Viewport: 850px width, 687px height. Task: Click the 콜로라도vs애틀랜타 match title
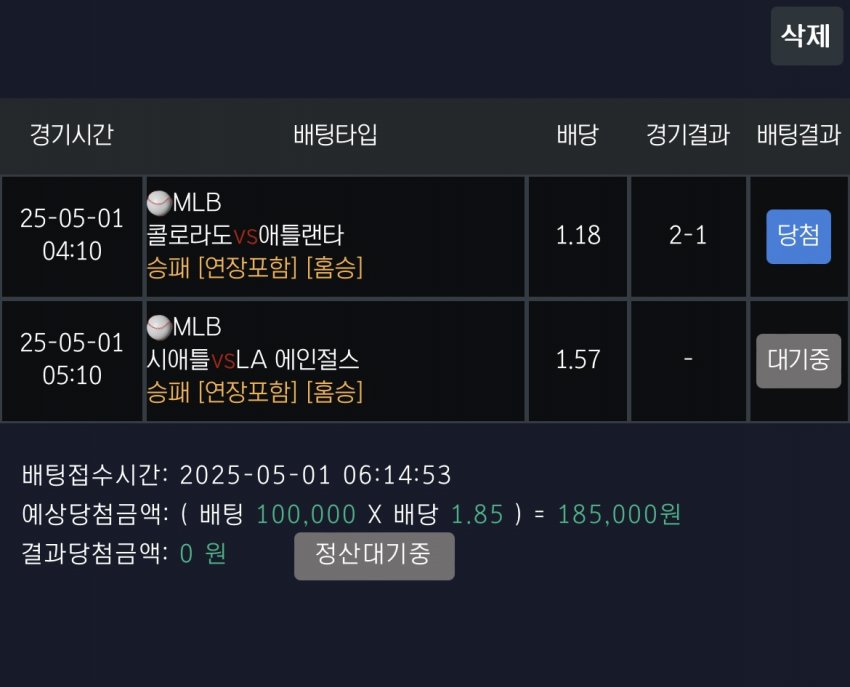[245, 235]
